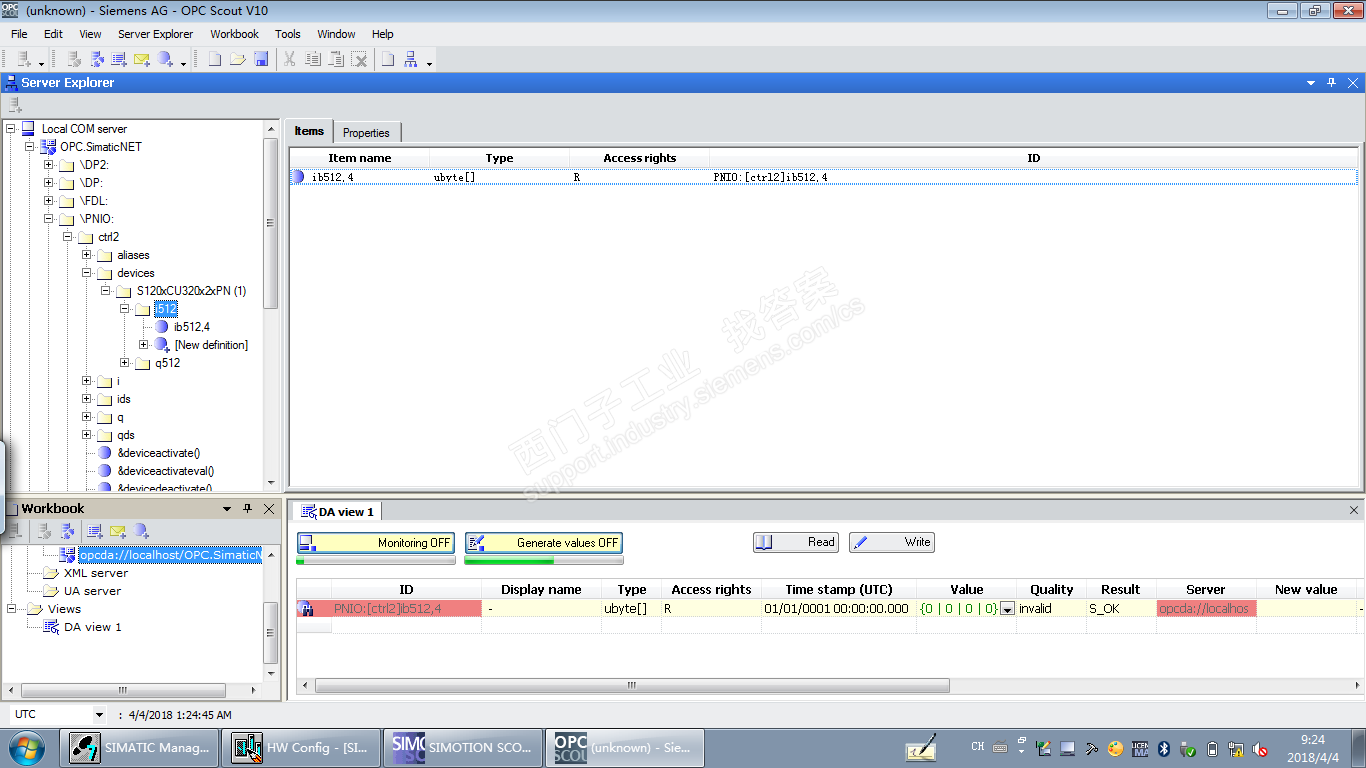Open the File menu
This screenshot has height=768, width=1366.
(19, 34)
